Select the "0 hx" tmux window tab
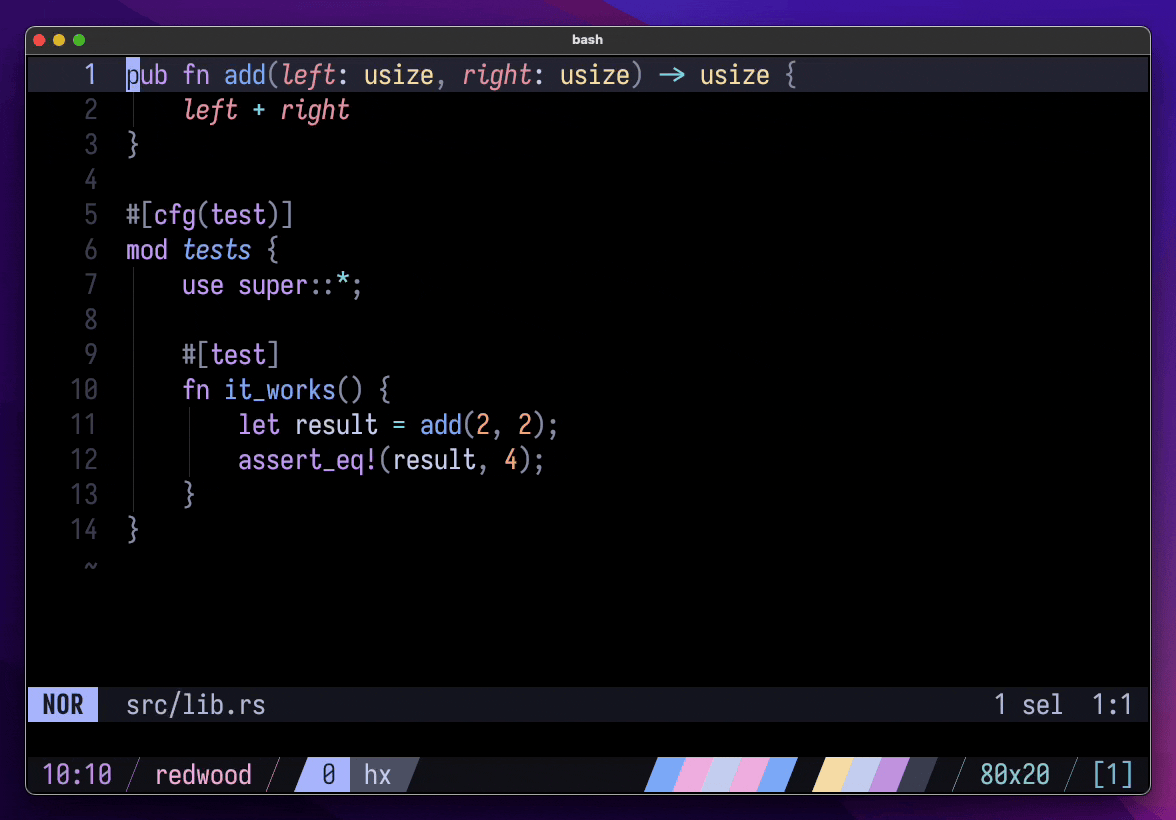Viewport: 1176px width, 820px height. [x=355, y=774]
